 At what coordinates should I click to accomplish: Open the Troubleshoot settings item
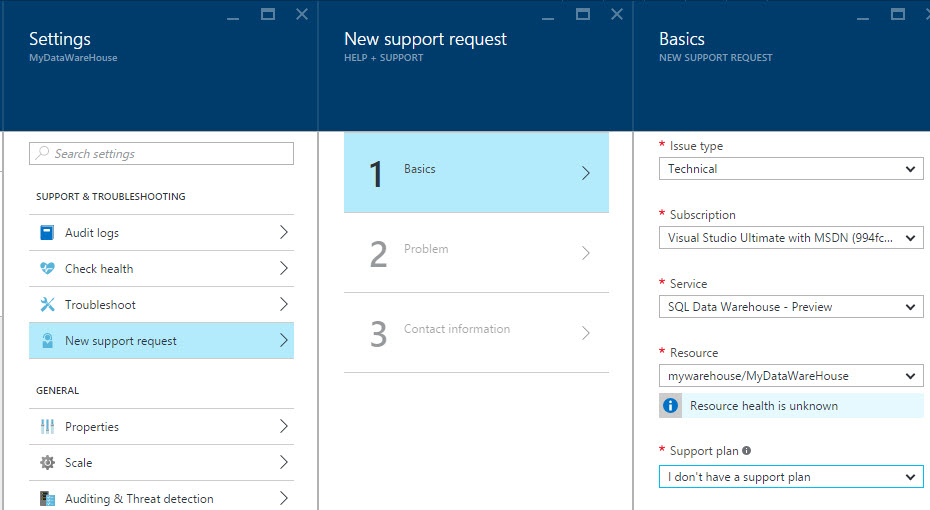pyautogui.click(x=162, y=305)
